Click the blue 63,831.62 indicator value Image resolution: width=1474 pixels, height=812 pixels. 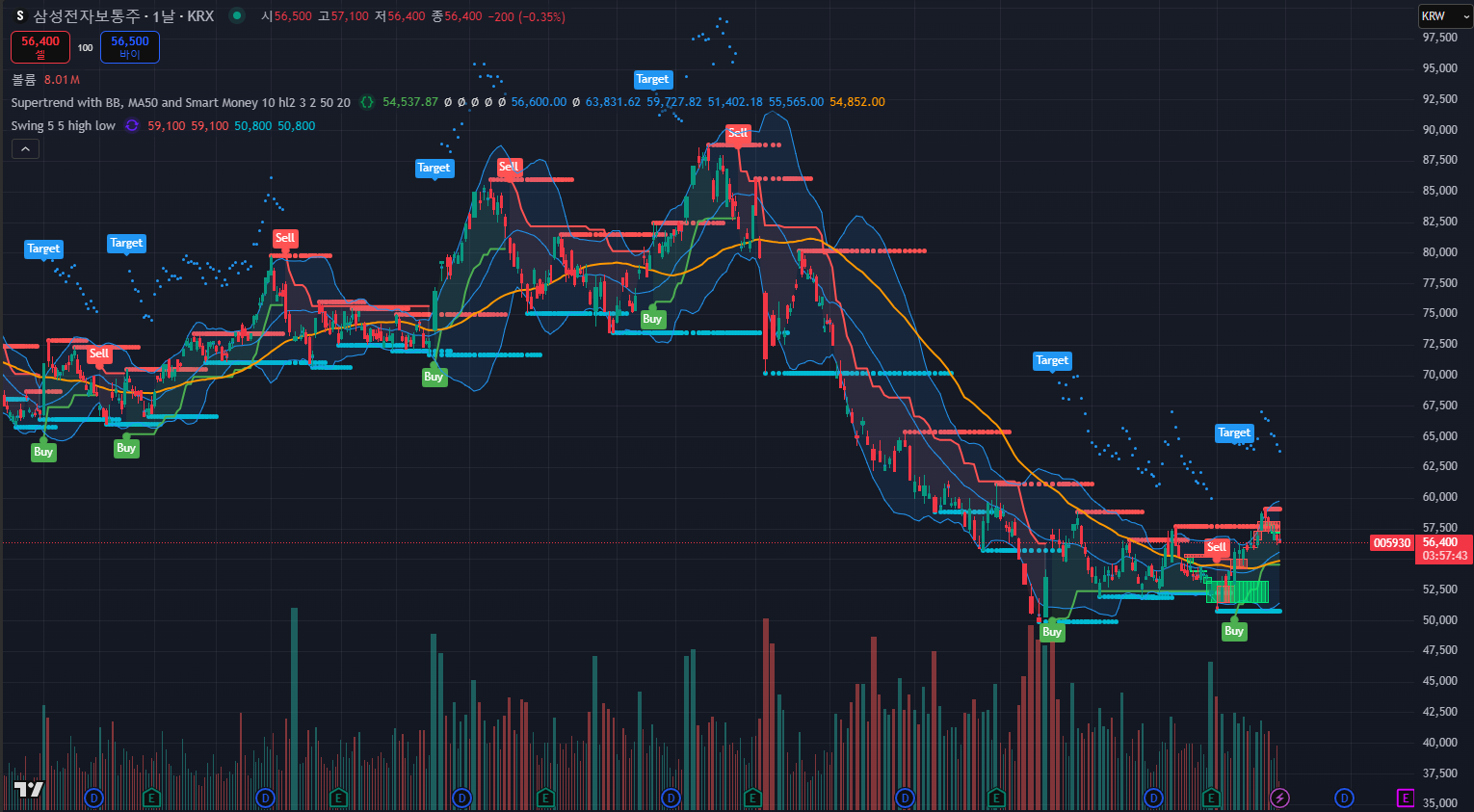613,102
